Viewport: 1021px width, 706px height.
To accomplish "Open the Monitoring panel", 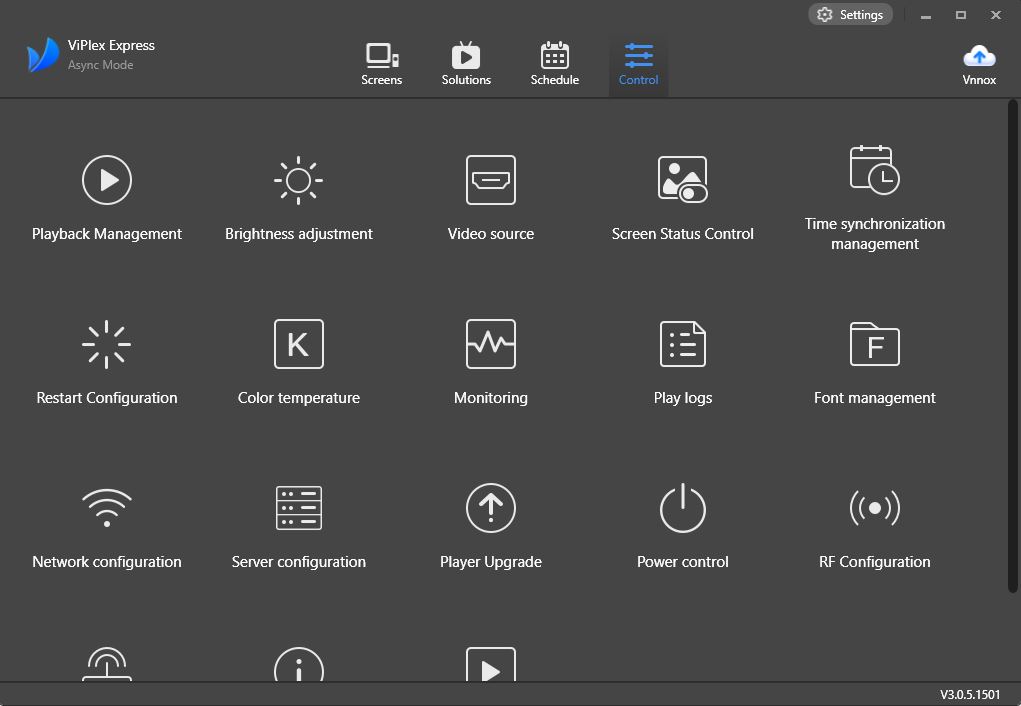I will (x=491, y=344).
